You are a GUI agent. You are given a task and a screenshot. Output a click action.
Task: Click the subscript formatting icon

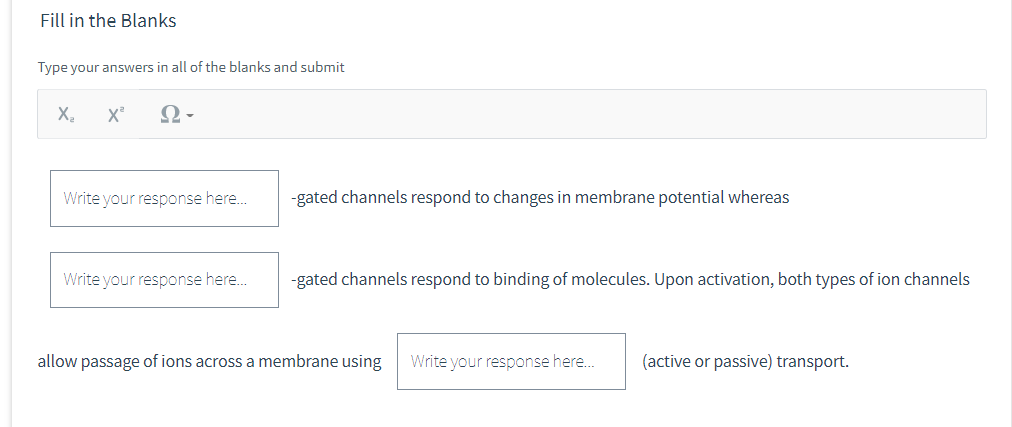tap(65, 115)
